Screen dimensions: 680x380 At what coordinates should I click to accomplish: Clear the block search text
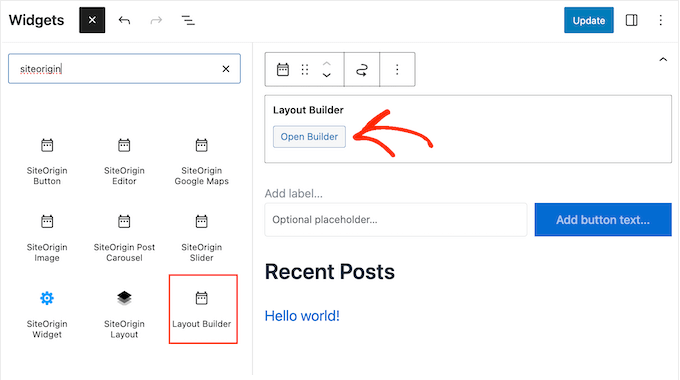(226, 69)
